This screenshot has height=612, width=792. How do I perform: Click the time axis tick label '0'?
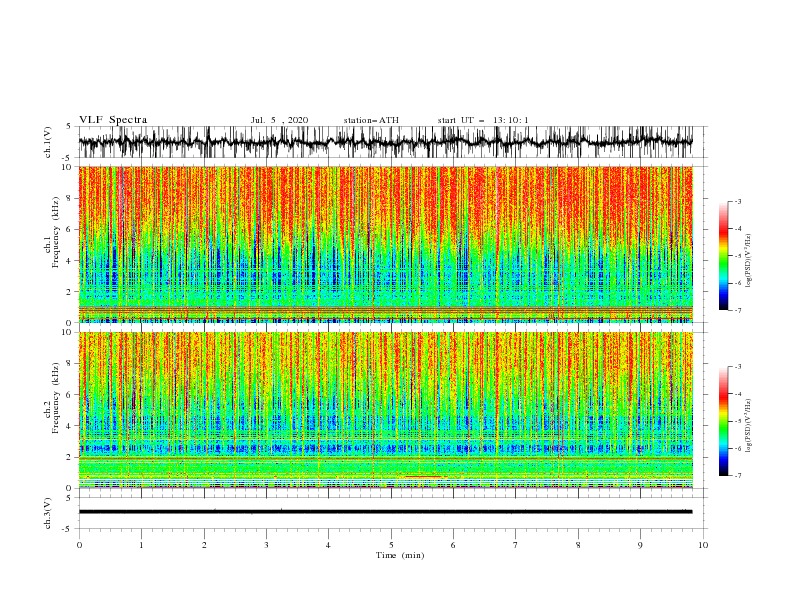79,545
